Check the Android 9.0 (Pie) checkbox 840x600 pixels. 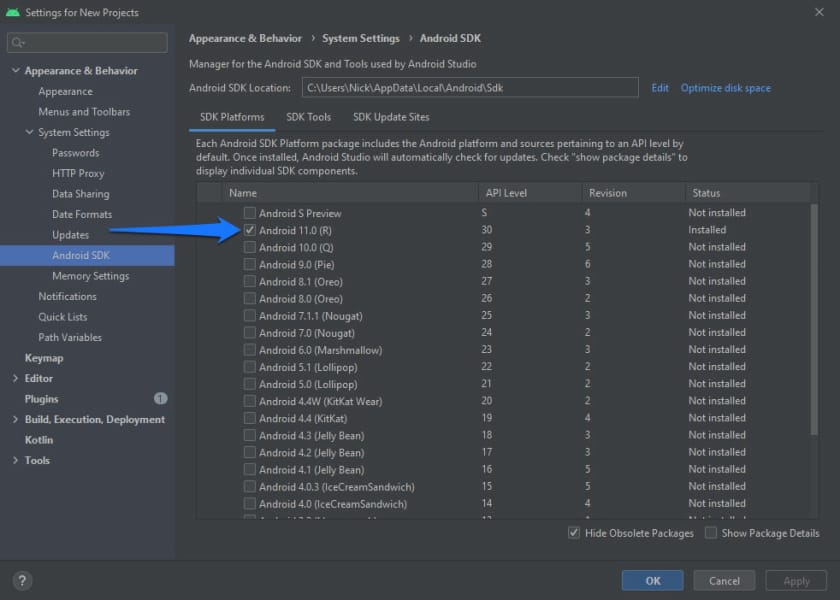[x=250, y=264]
